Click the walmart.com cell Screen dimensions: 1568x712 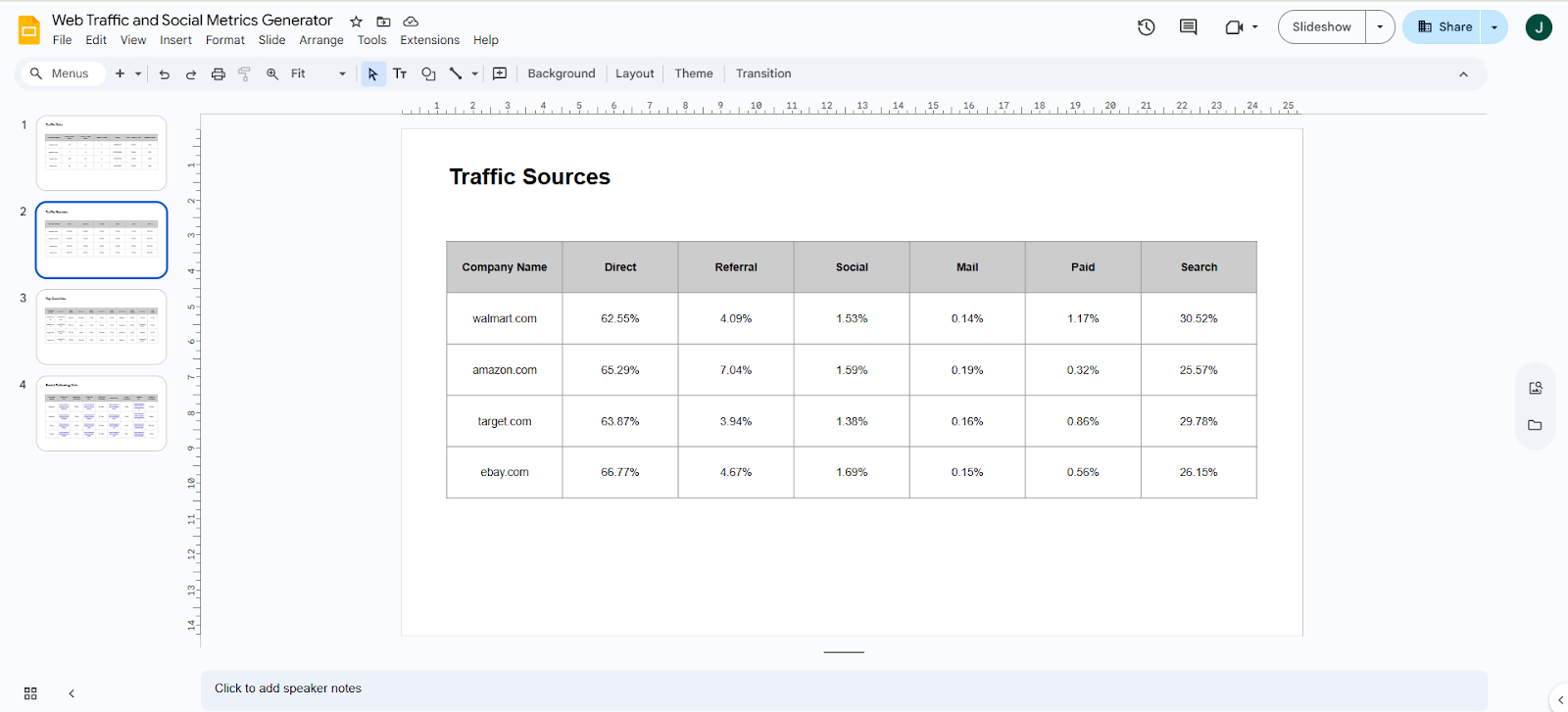point(505,318)
